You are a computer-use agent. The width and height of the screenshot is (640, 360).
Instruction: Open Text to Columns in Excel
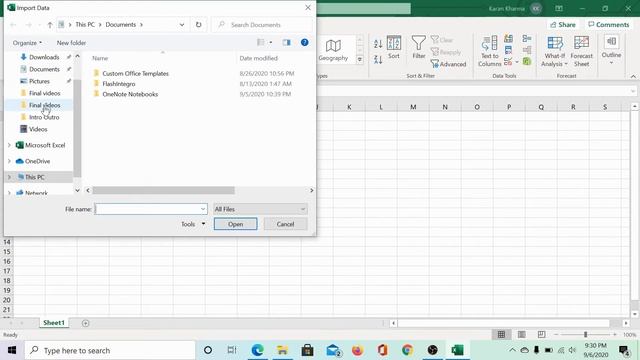pyautogui.click(x=489, y=51)
